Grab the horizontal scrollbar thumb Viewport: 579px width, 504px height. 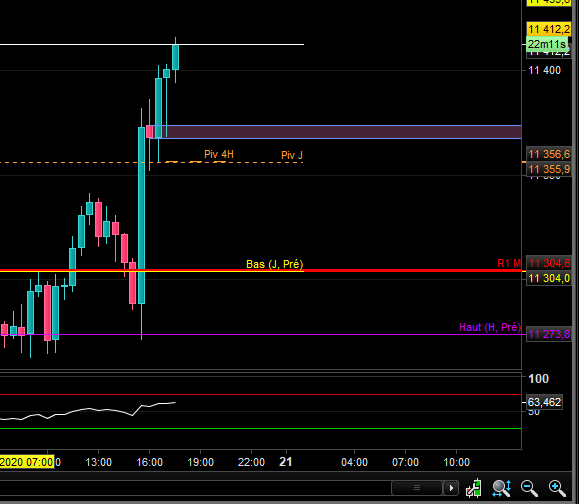coord(417,488)
